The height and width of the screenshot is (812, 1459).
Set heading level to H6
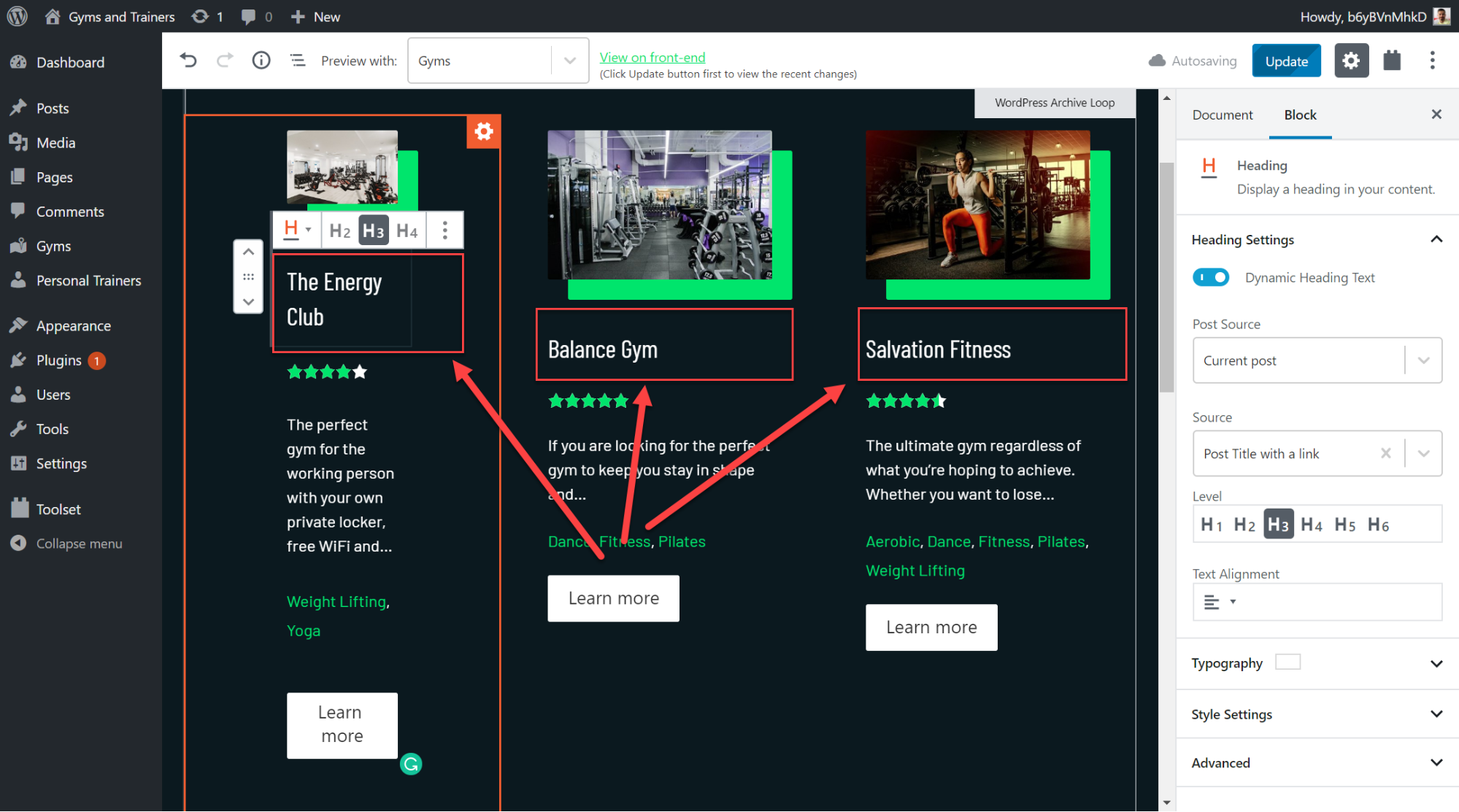[1378, 523]
